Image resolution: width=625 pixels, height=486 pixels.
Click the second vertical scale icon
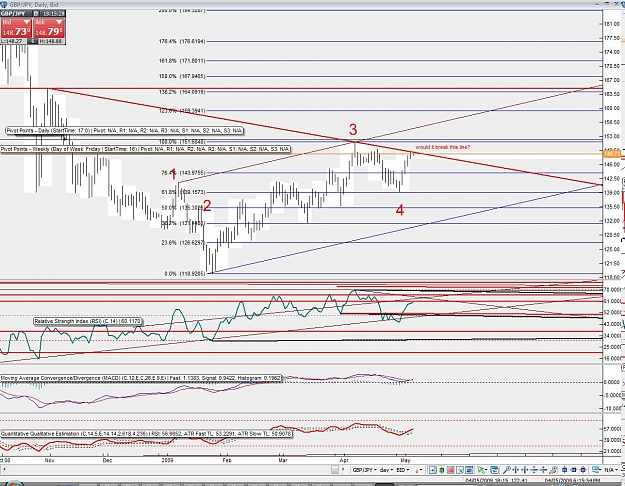tap(543, 470)
